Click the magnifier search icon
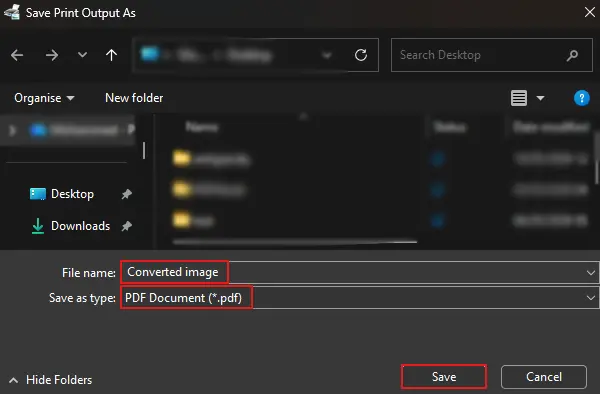Viewport: 600px width, 394px height. pyautogui.click(x=572, y=55)
